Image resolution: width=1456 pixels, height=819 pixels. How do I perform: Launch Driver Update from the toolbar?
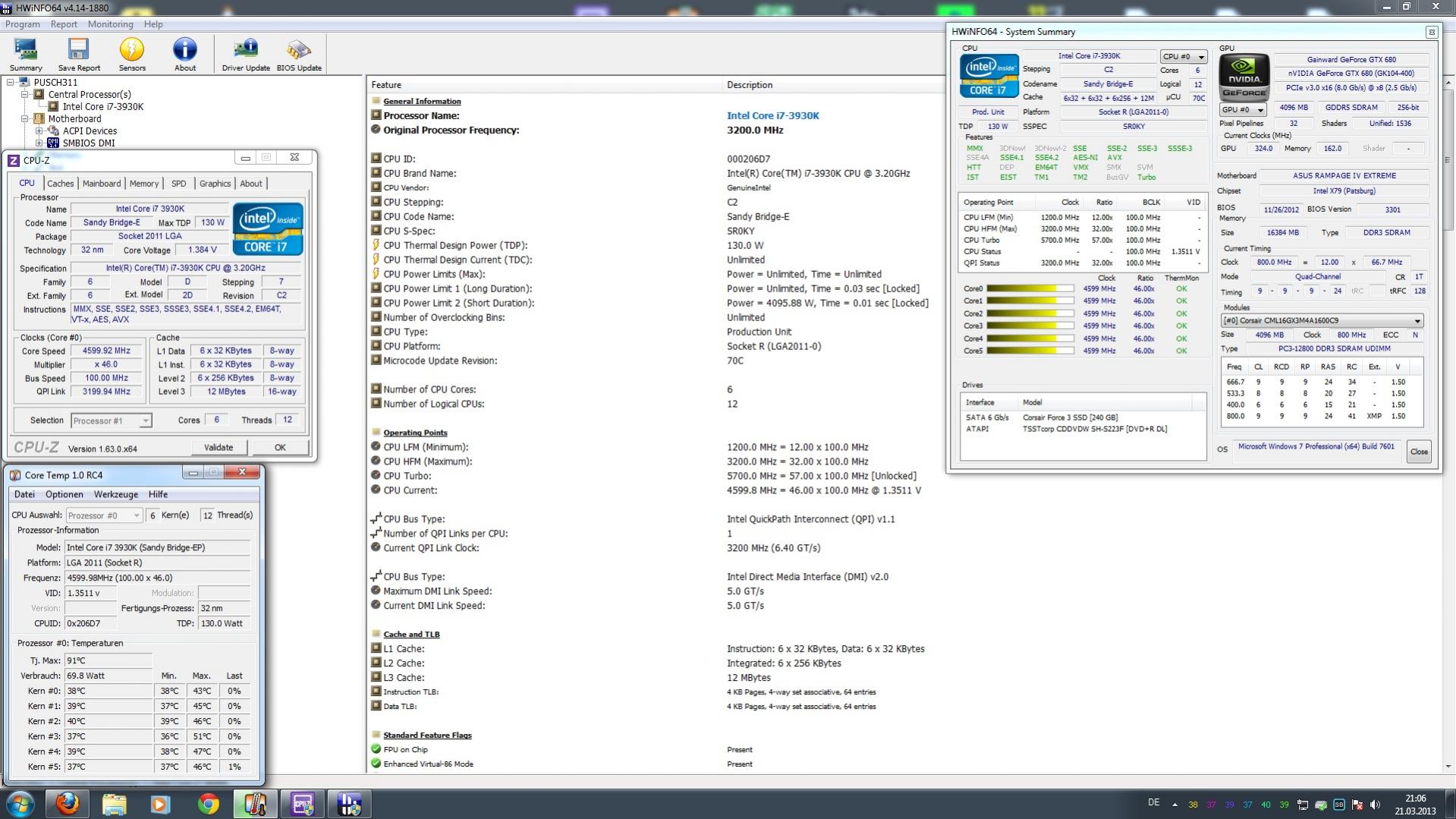tap(246, 55)
